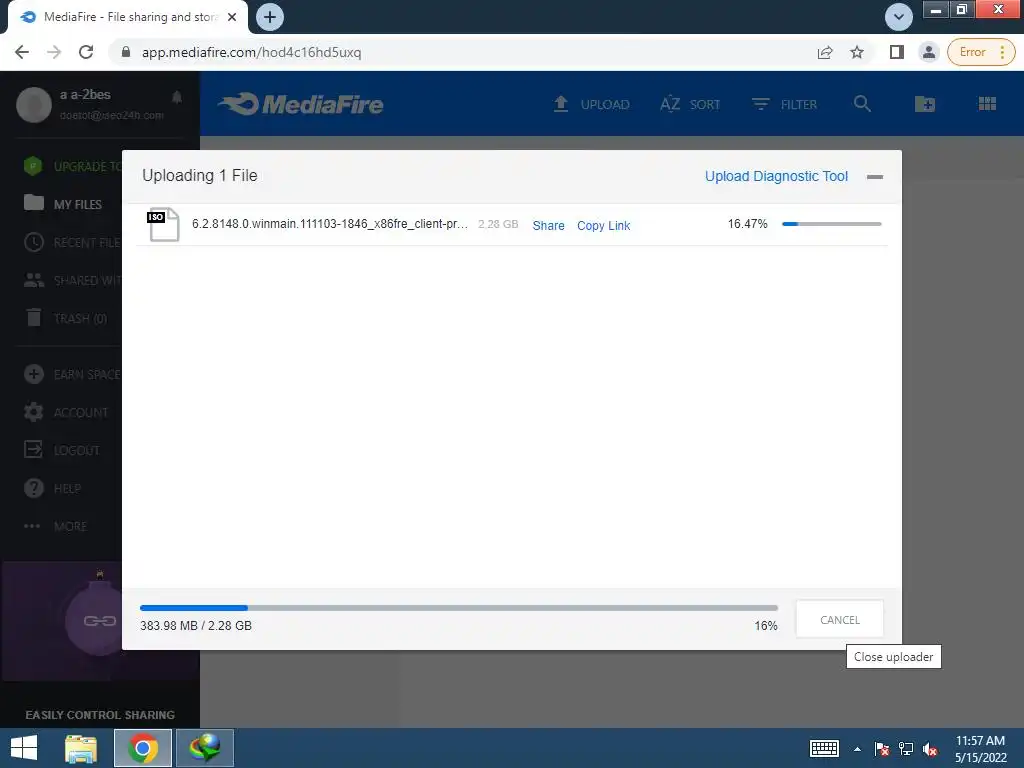Click Internet Download Manager taskbar icon

pos(204,748)
